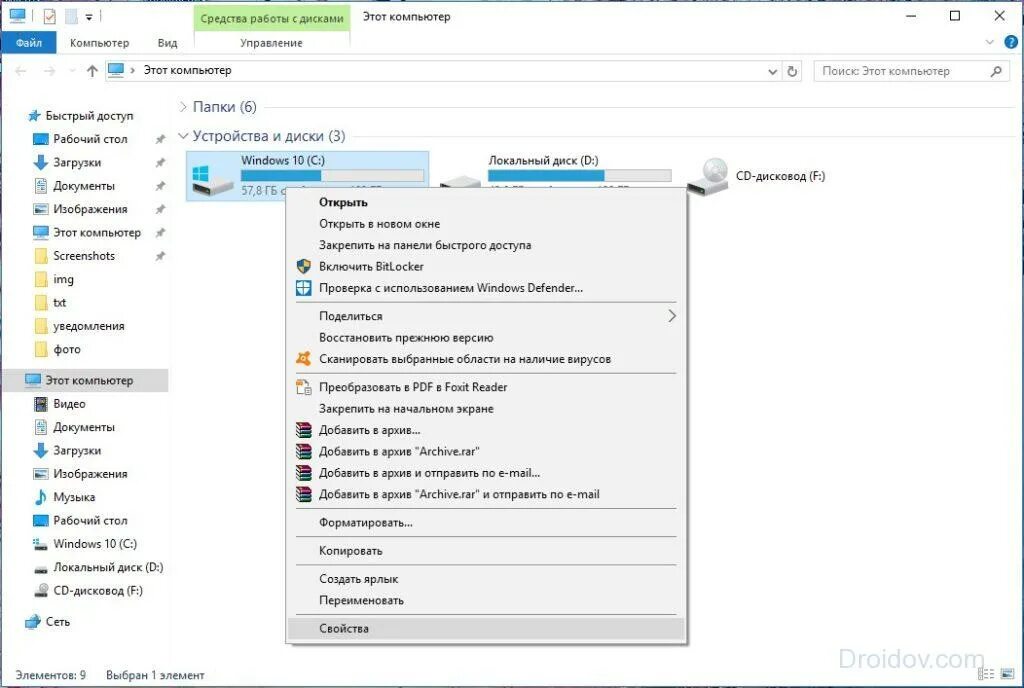Screen dimensions: 1024x688
Task: Select Закрепить на панели быстрого доступа
Action: 486,245
